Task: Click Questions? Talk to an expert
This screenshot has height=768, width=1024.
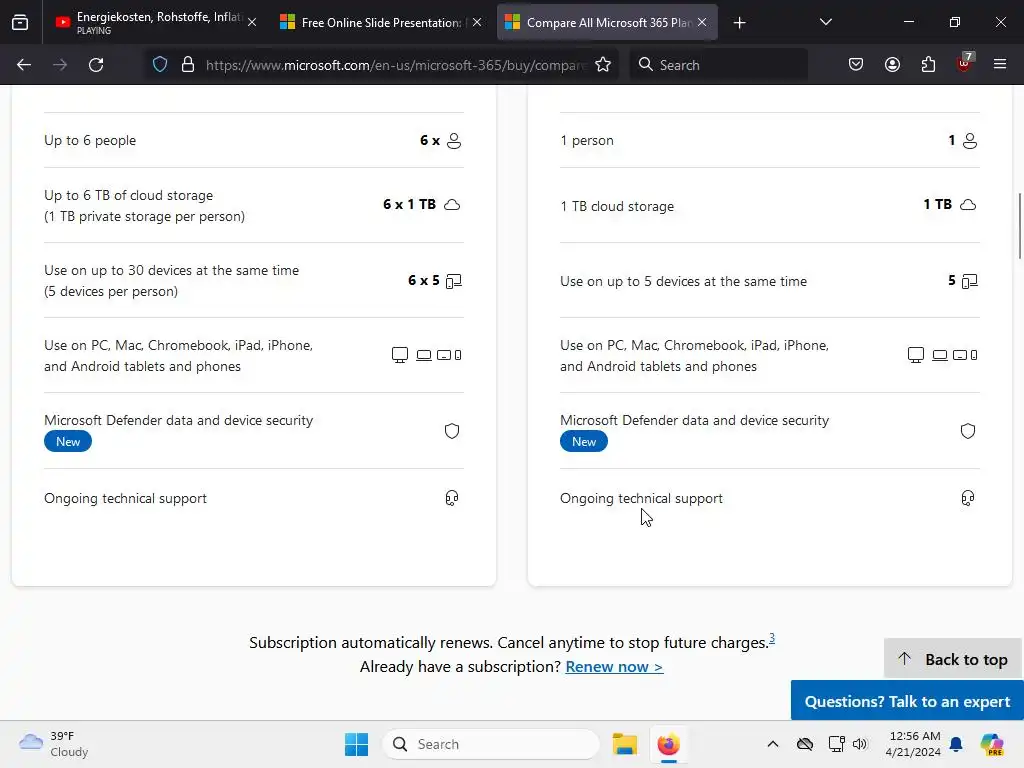Action: click(x=907, y=701)
